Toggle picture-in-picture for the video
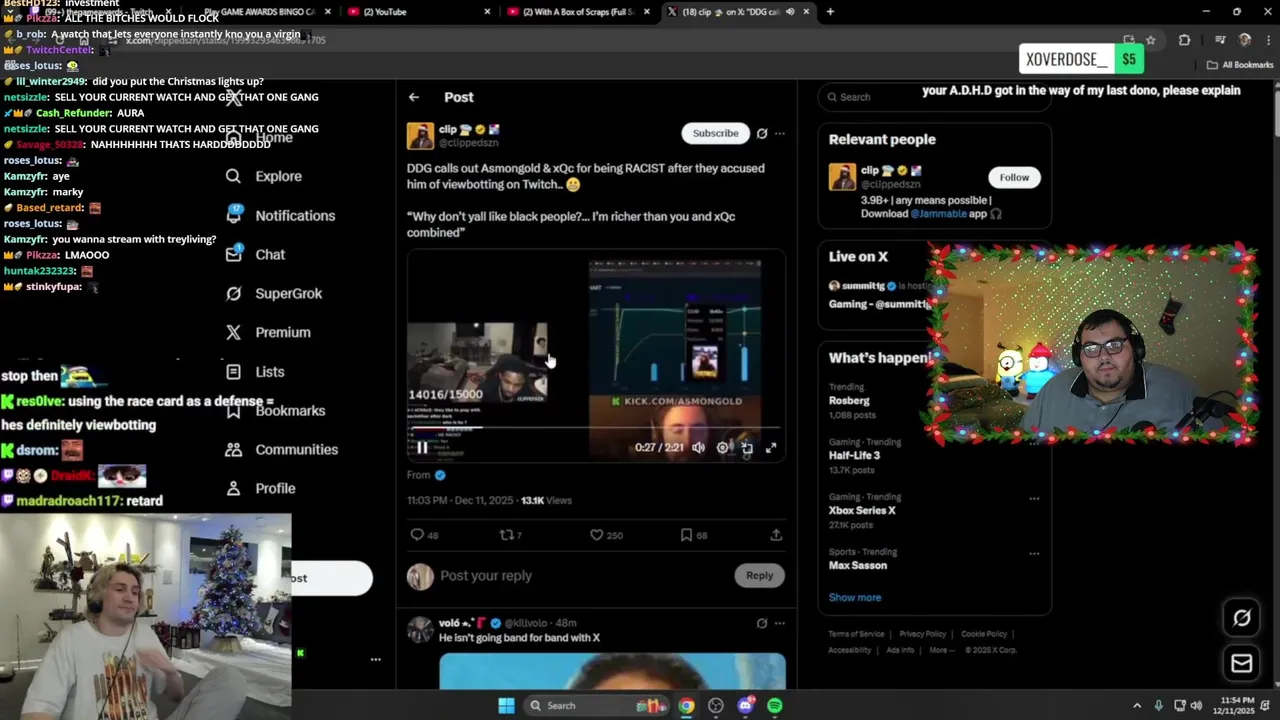Screen dimensions: 1280x720 (x=747, y=448)
